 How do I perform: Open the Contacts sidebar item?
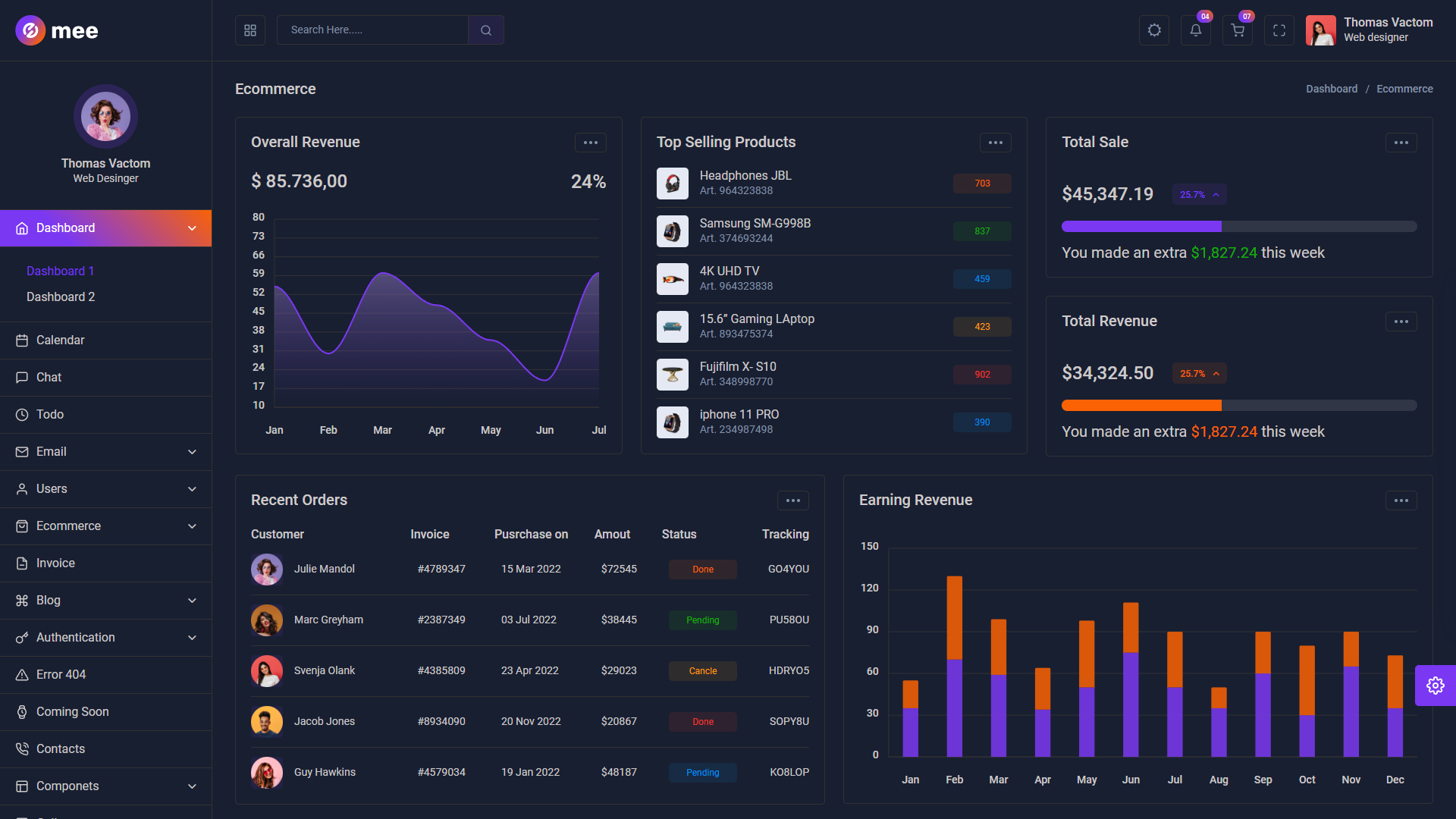coord(61,749)
